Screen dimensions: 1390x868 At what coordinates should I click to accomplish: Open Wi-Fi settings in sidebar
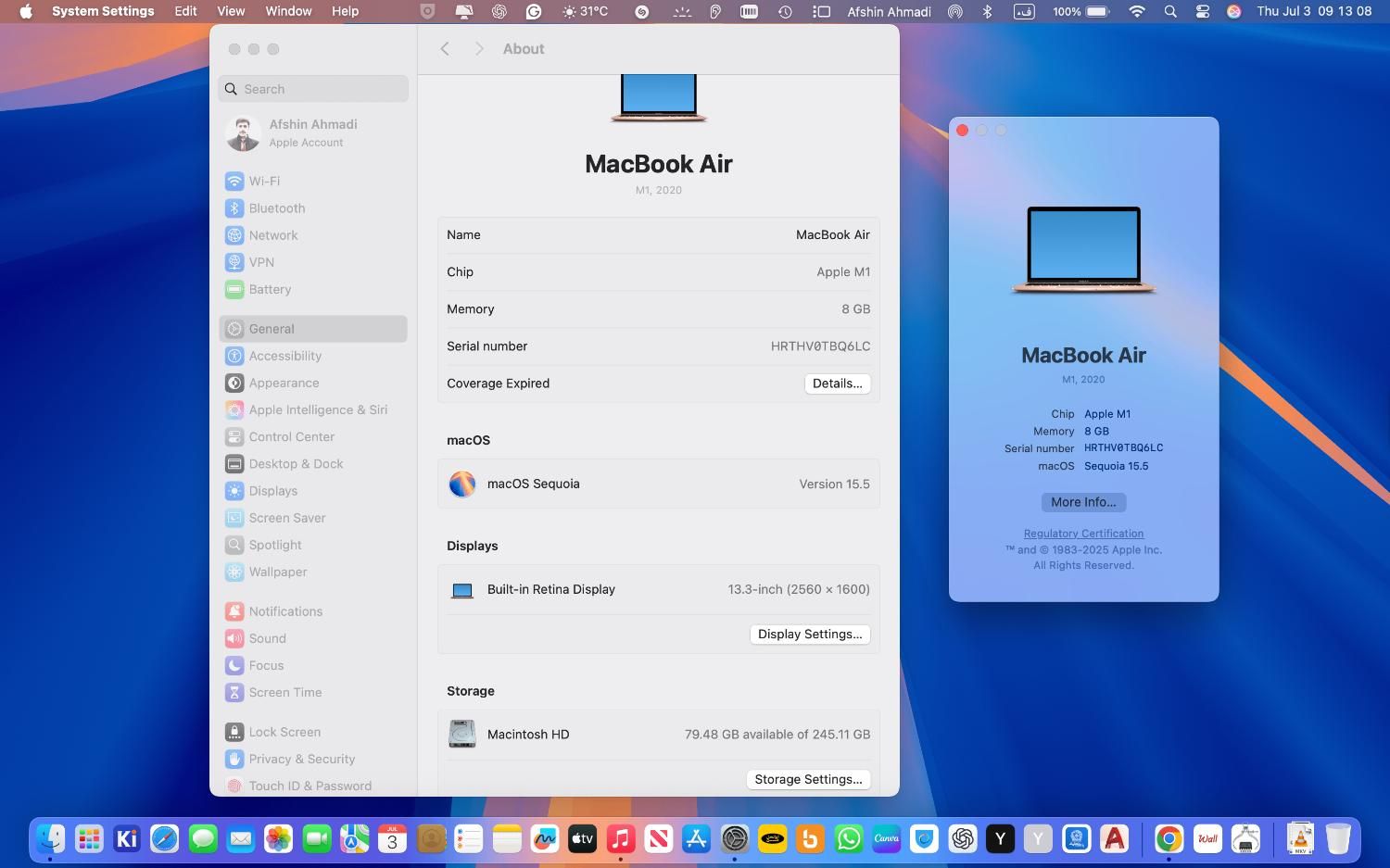[x=313, y=182]
